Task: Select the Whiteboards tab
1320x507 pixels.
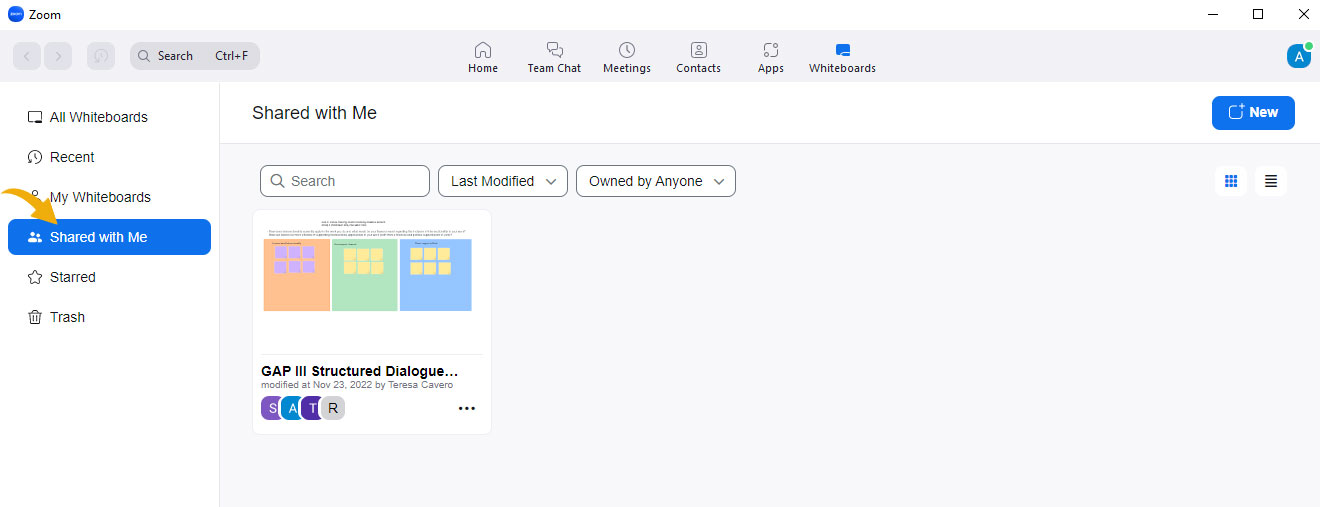Action: point(842,58)
